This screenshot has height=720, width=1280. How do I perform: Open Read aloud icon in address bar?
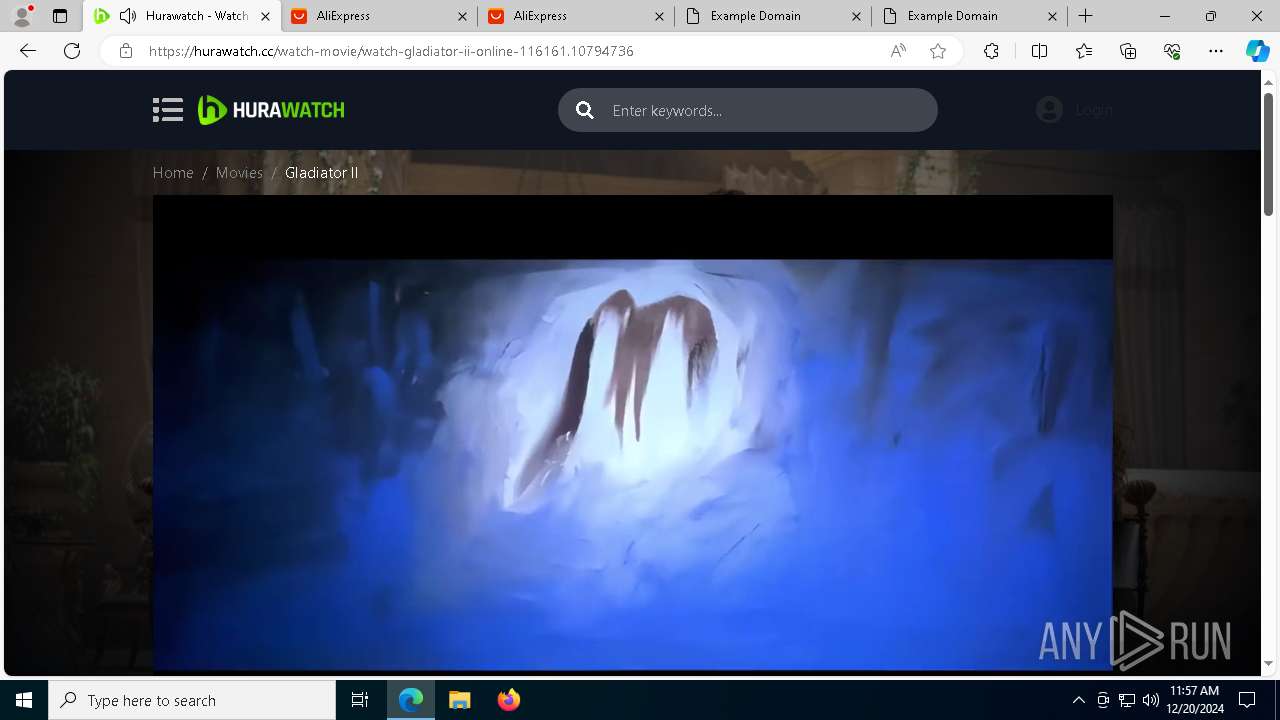898,51
